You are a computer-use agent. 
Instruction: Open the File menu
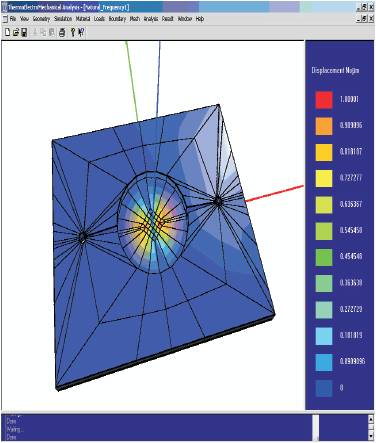pyautogui.click(x=13, y=19)
